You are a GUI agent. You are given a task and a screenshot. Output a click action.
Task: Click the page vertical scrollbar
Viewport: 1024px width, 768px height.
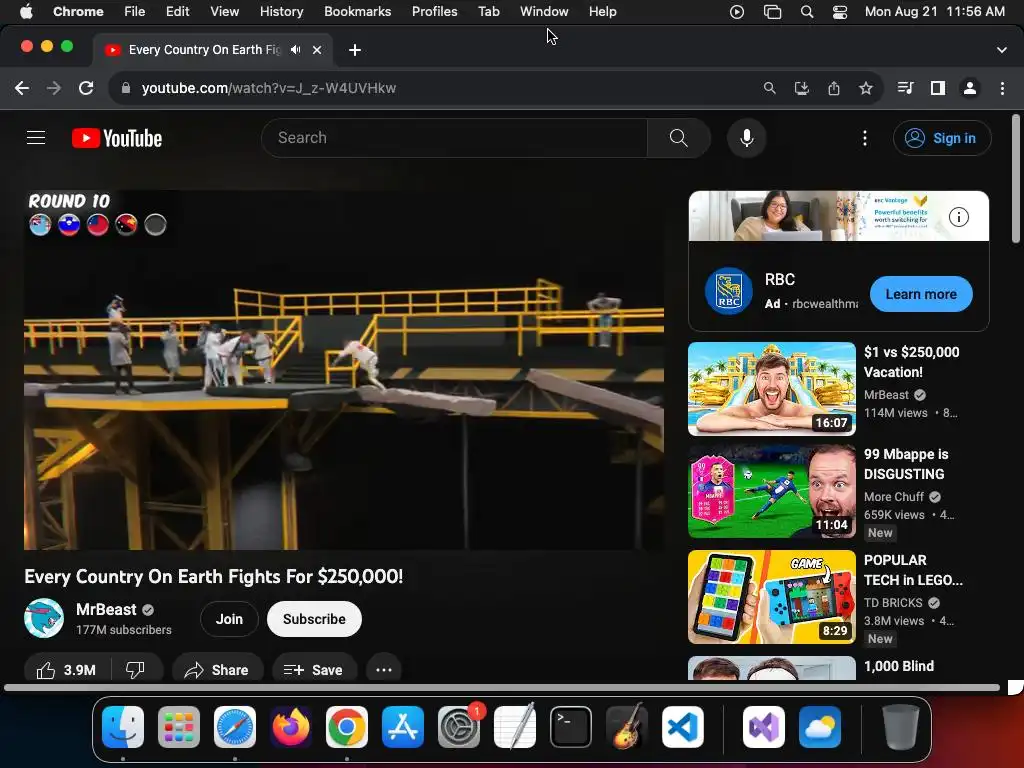[1016, 179]
